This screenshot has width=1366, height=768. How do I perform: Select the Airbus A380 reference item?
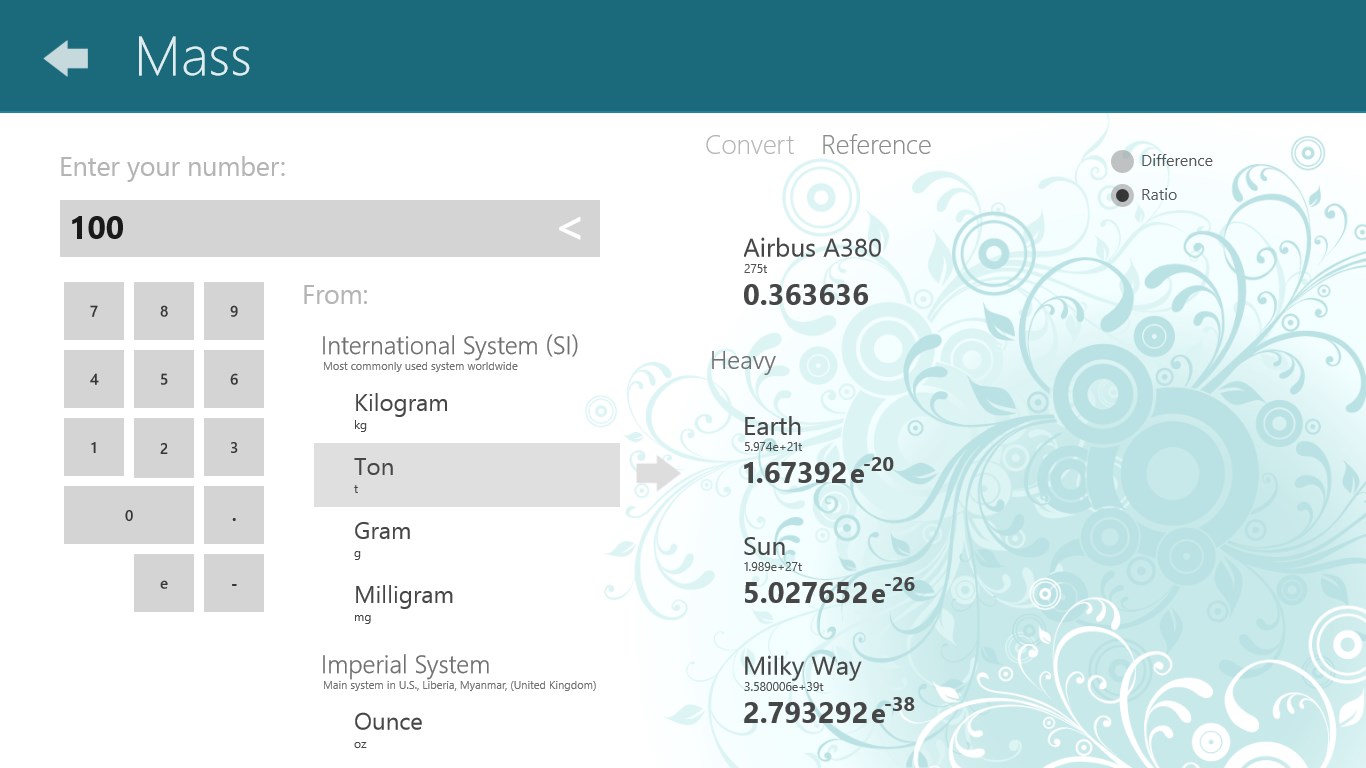pyautogui.click(x=812, y=272)
